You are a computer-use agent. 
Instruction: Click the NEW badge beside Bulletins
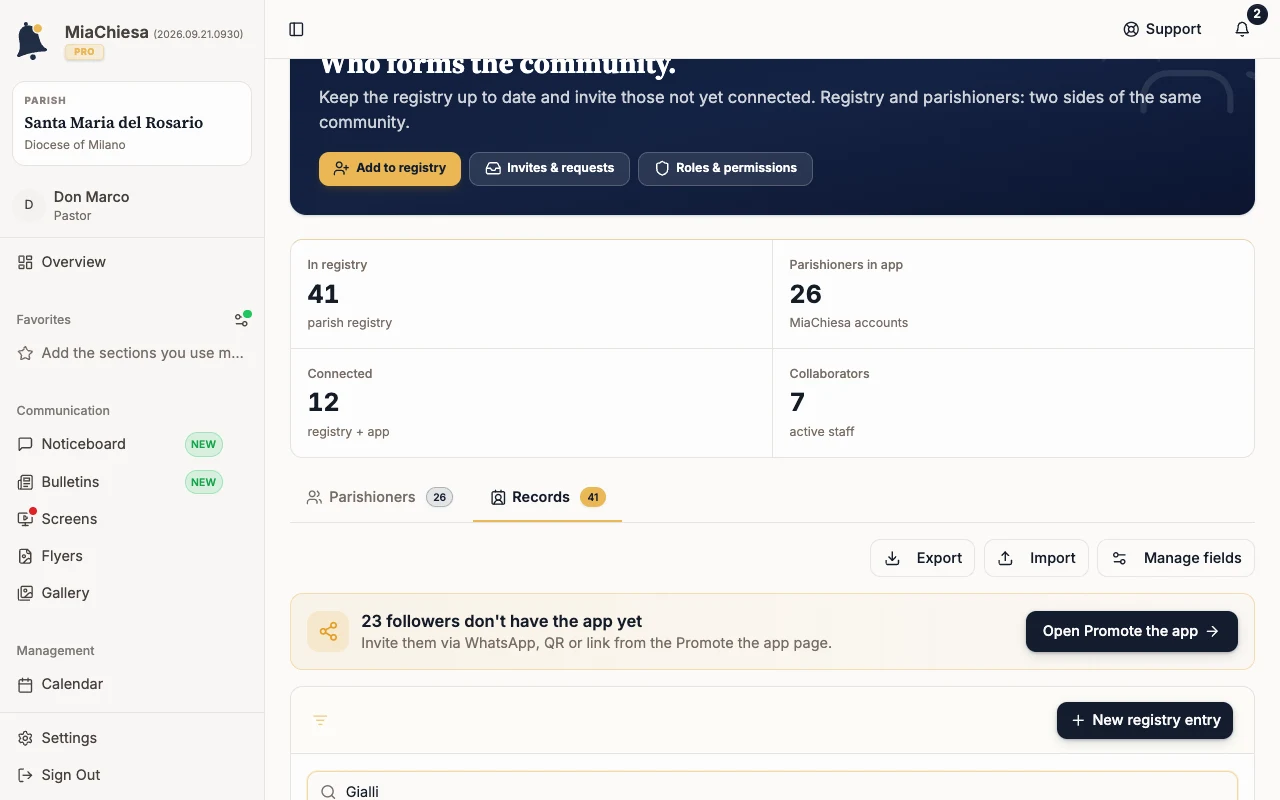point(204,482)
